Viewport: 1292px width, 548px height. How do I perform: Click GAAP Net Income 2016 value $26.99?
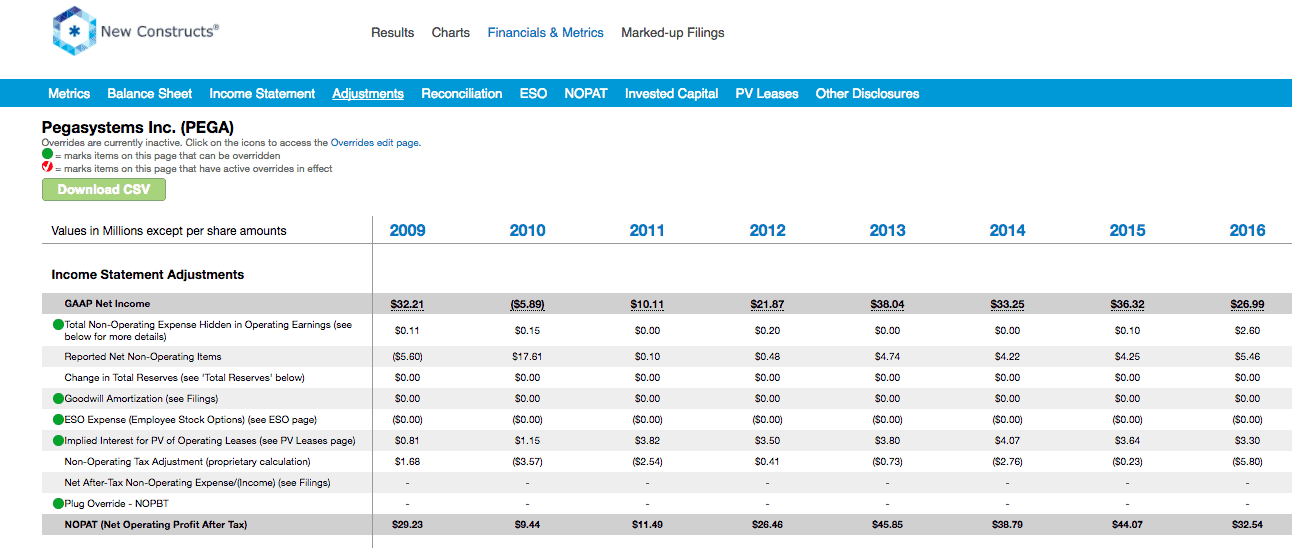(x=1247, y=304)
